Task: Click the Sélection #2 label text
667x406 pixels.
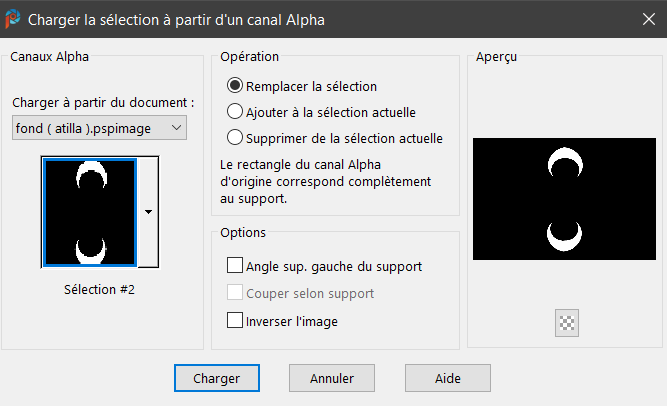Action: 98,289
